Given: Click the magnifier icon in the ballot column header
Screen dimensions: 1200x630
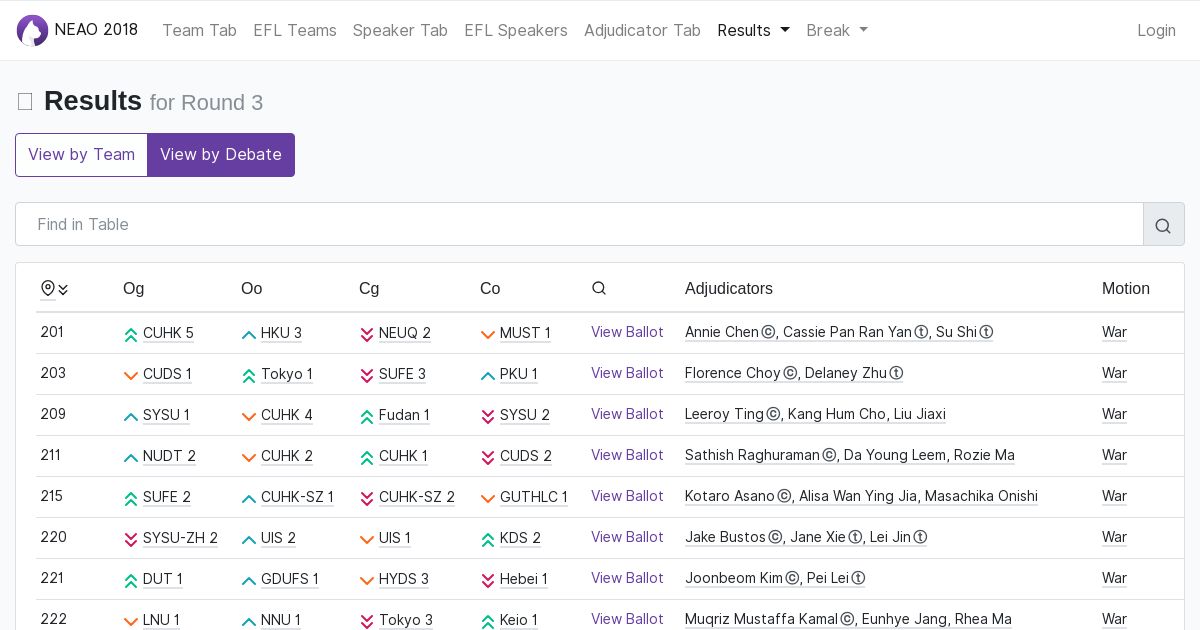Looking at the screenshot, I should click(599, 289).
